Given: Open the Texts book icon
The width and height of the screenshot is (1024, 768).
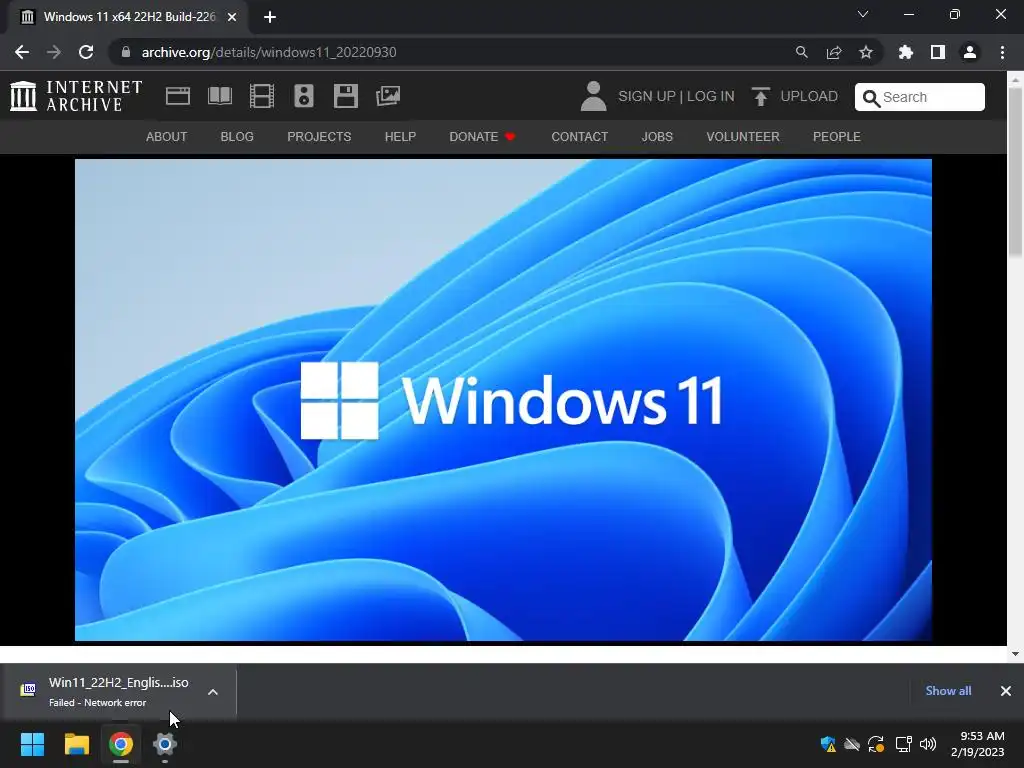Looking at the screenshot, I should [220, 96].
